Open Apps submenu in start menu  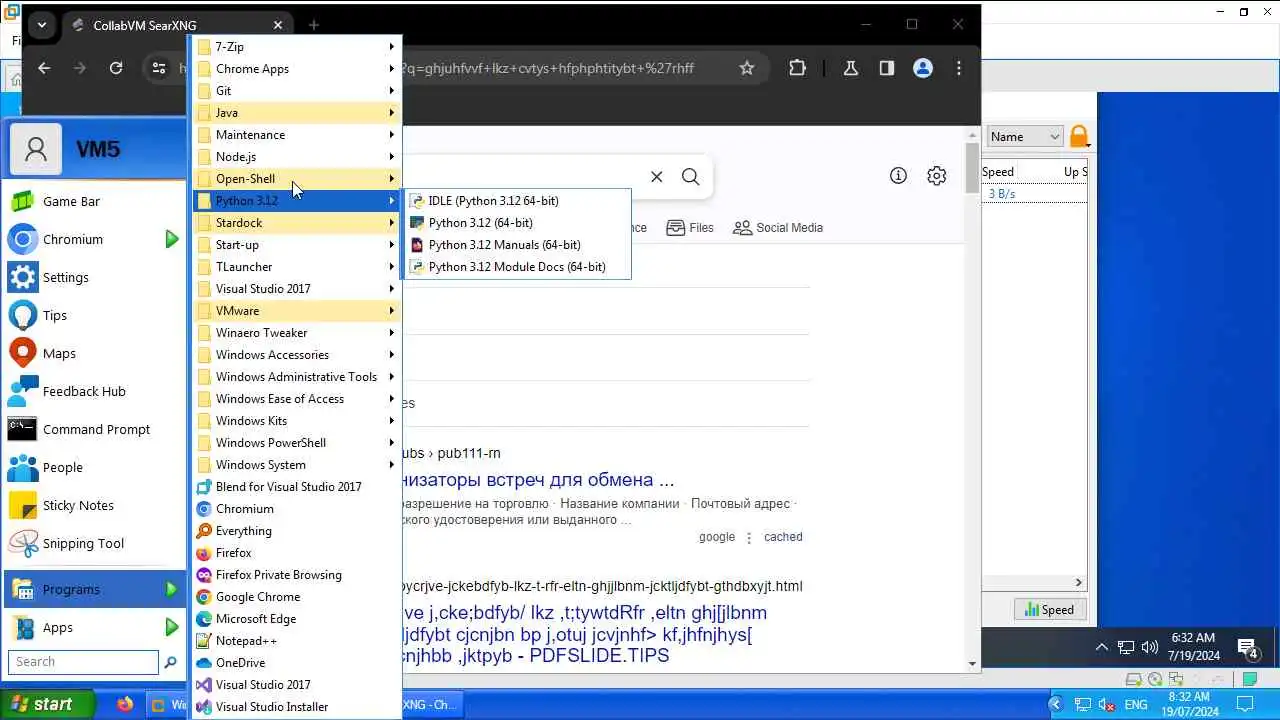click(94, 627)
